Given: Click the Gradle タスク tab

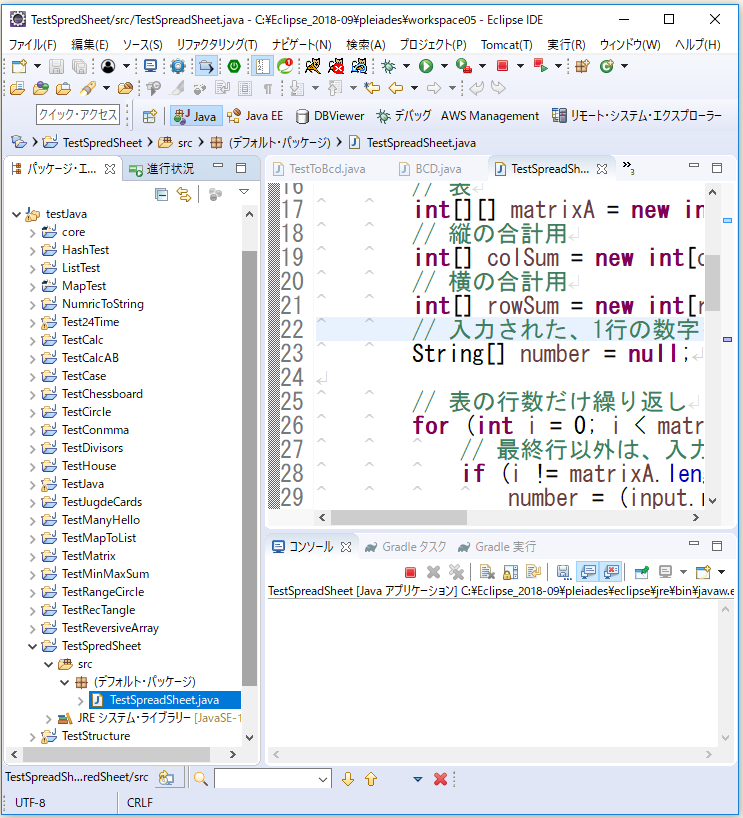Looking at the screenshot, I should (x=406, y=547).
